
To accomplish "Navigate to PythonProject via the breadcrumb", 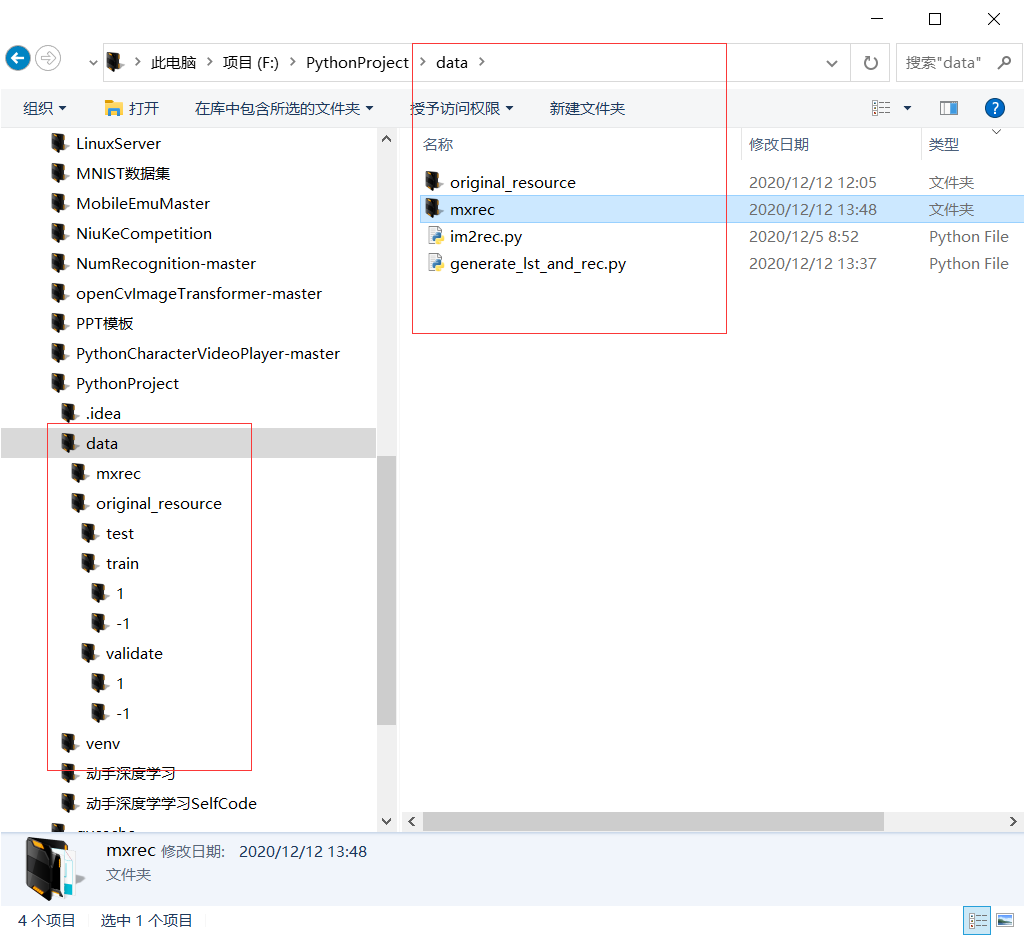I will point(357,62).
